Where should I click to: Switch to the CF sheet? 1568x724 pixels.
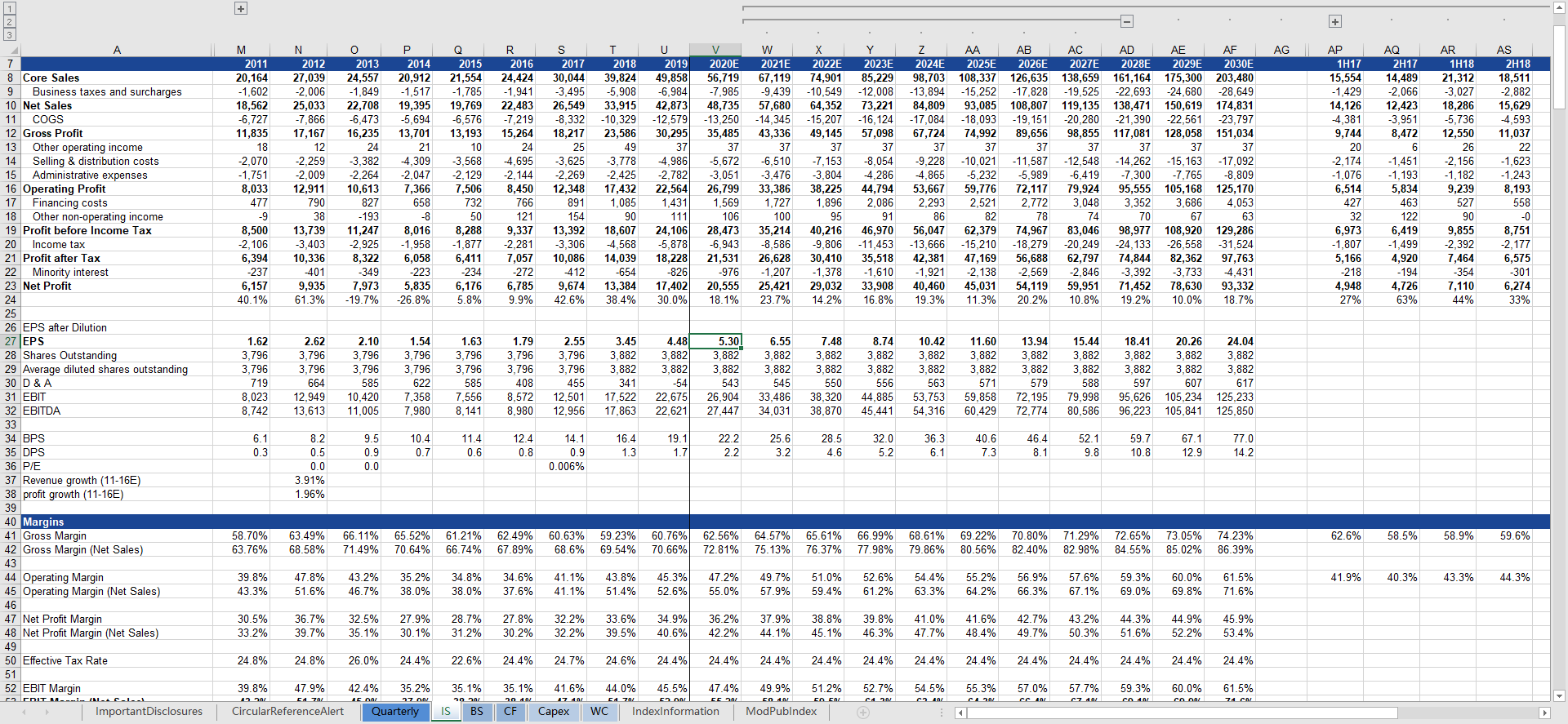510,712
